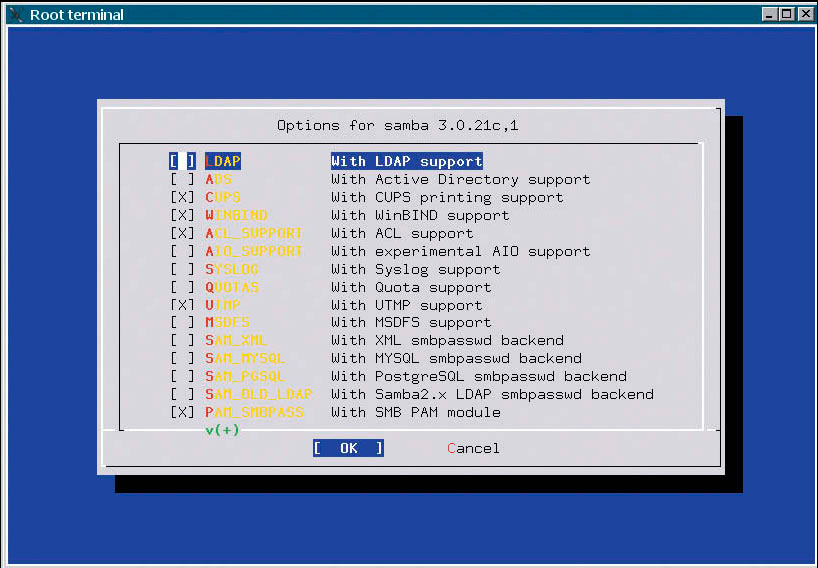Select 'With UTMP support' text
Viewport: 818px width, 568px height.
tap(407, 305)
